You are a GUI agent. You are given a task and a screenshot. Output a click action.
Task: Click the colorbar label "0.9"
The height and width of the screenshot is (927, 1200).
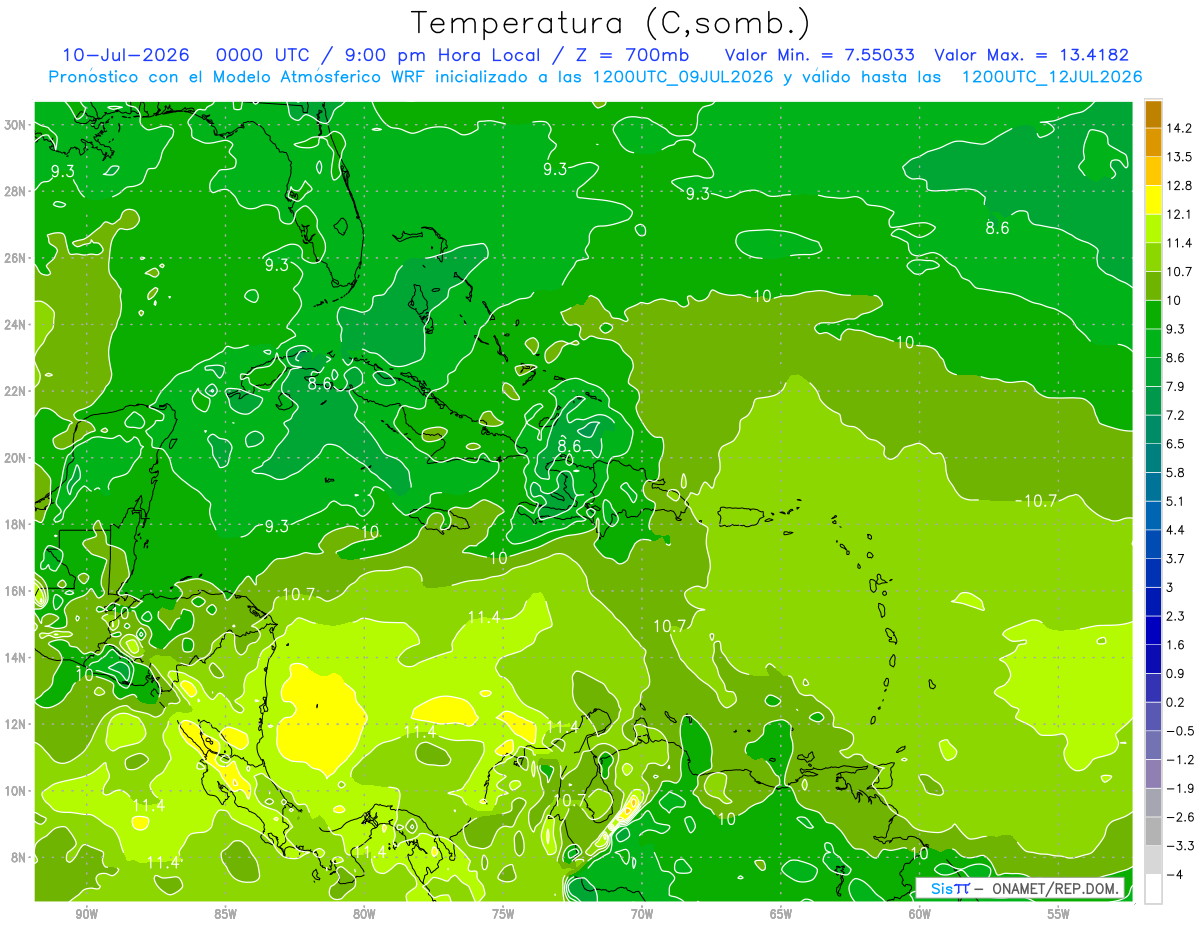pos(1177,673)
